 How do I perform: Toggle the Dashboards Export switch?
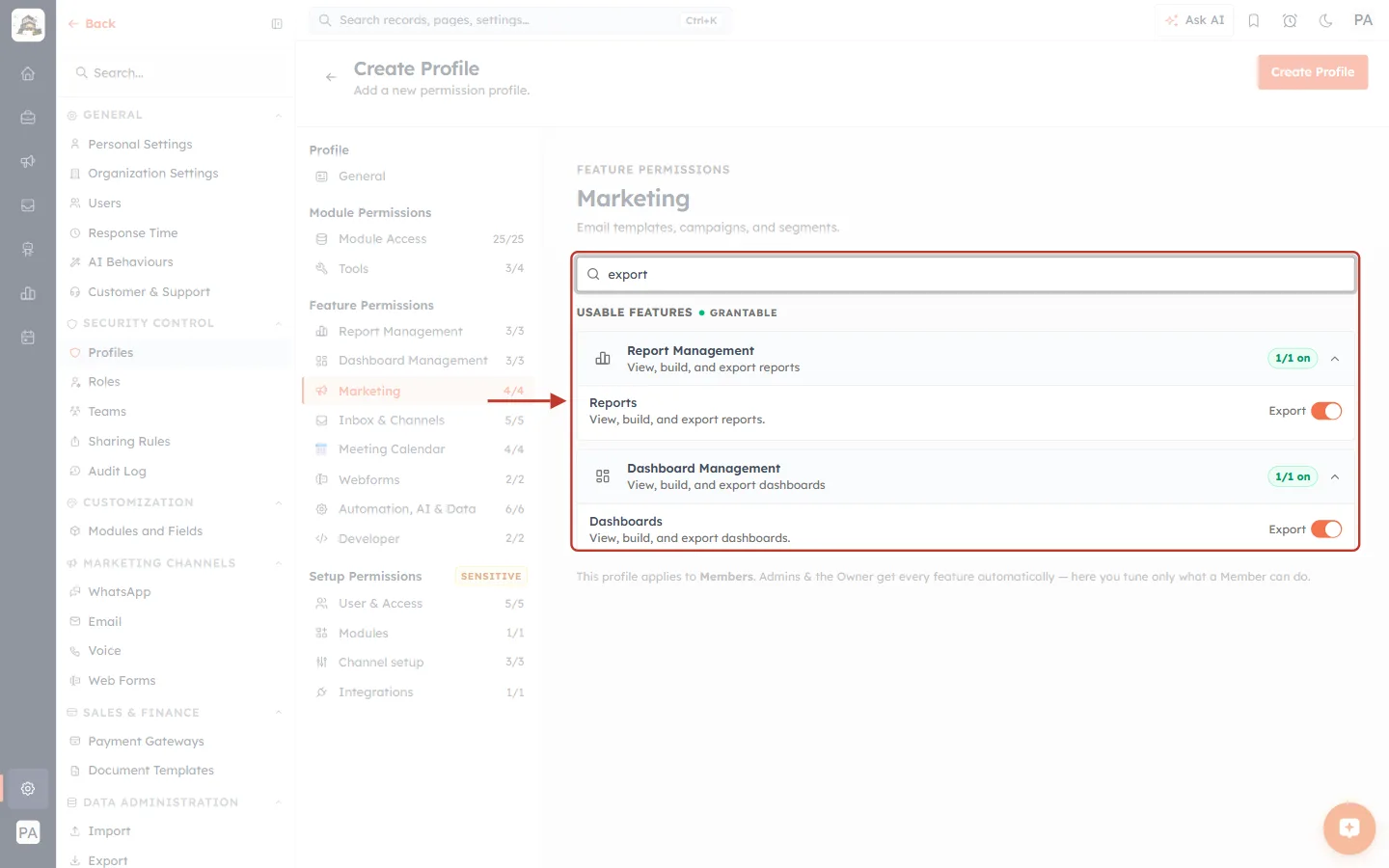tap(1326, 529)
